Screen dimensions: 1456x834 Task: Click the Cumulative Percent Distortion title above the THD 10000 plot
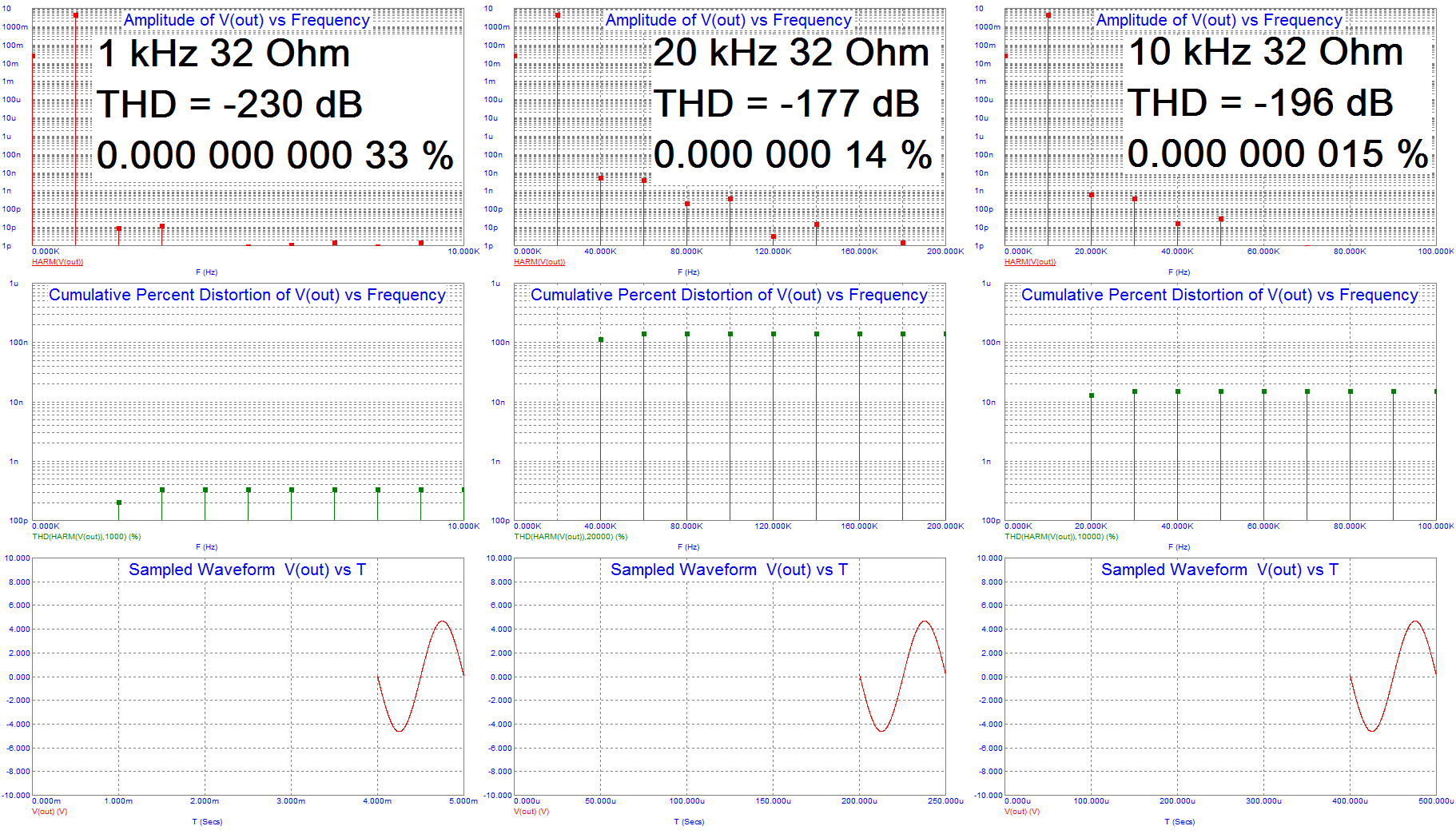(1219, 295)
